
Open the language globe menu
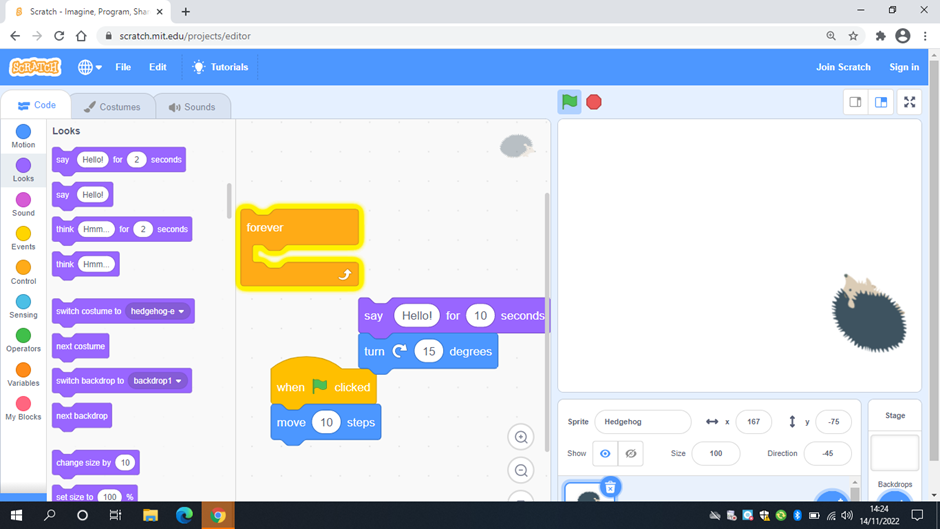tap(89, 67)
